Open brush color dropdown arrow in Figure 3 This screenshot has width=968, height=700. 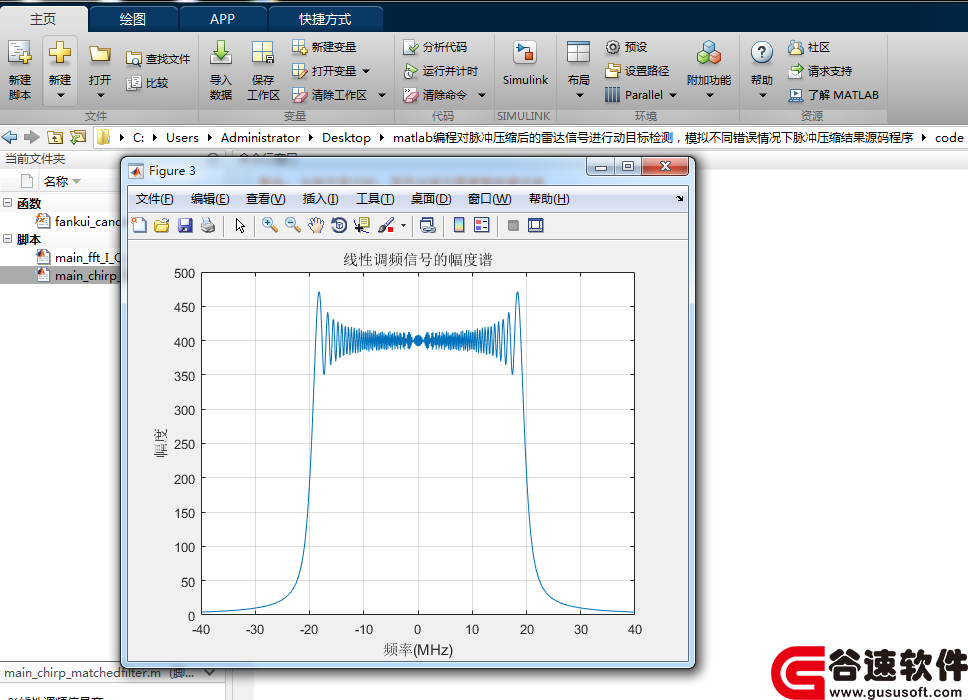(x=403, y=225)
